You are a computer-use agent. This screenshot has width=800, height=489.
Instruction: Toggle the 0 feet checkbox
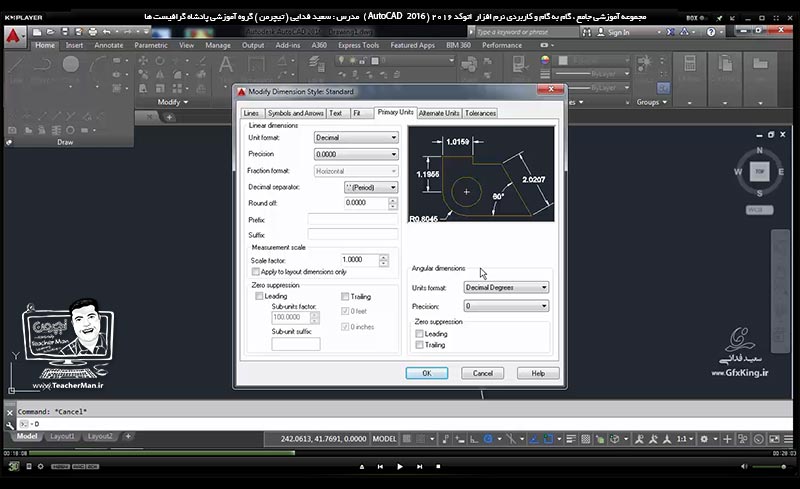click(345, 311)
